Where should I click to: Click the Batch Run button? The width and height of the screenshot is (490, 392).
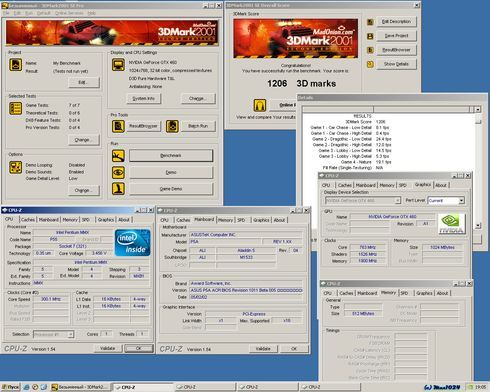[x=198, y=126]
